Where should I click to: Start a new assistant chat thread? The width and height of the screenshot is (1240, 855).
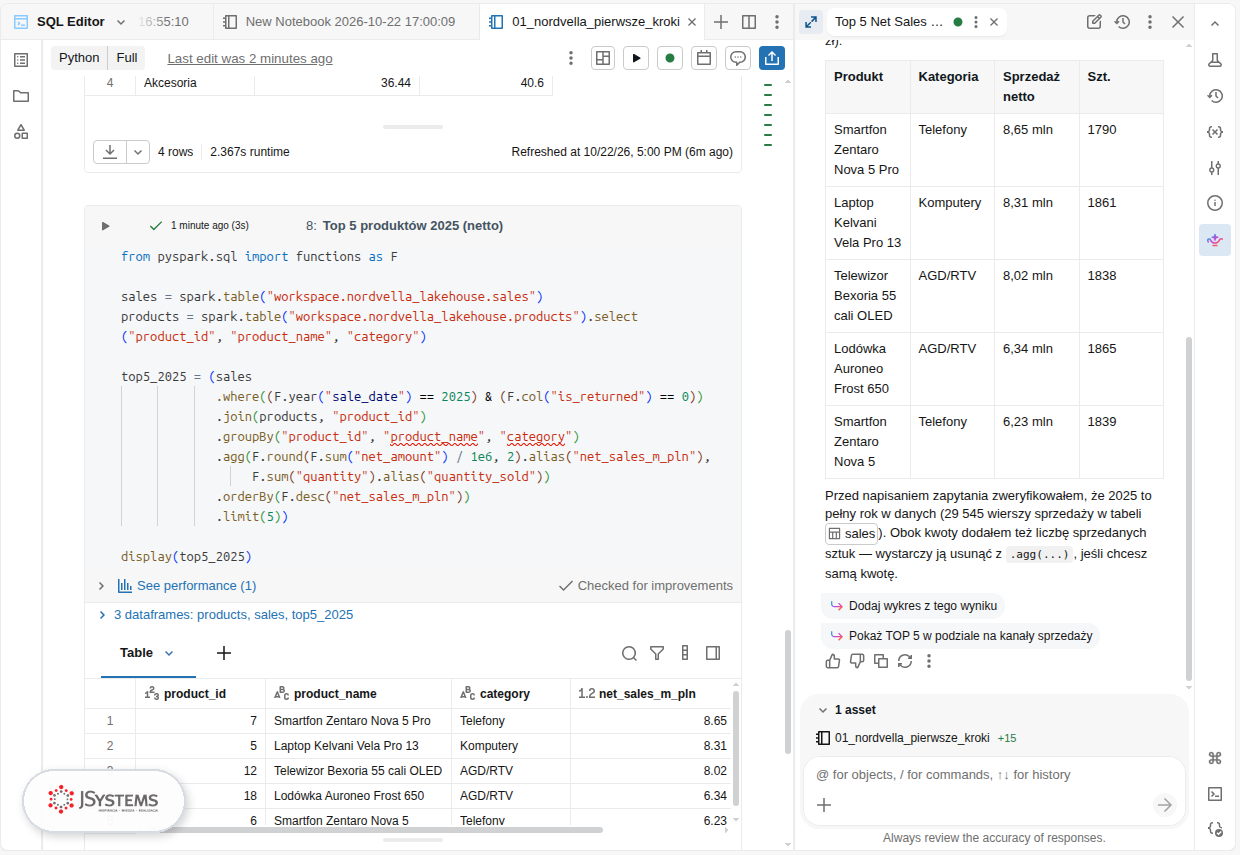(x=1094, y=21)
